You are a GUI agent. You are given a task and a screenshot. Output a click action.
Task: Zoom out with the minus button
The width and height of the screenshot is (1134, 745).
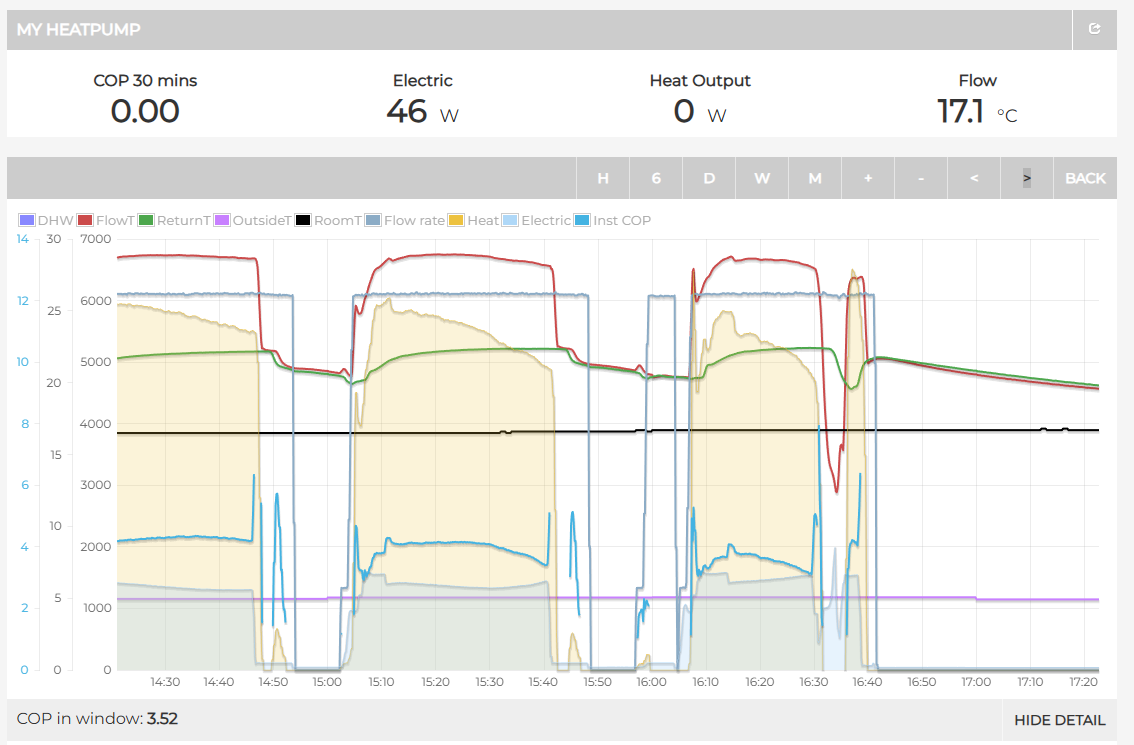coord(921,178)
